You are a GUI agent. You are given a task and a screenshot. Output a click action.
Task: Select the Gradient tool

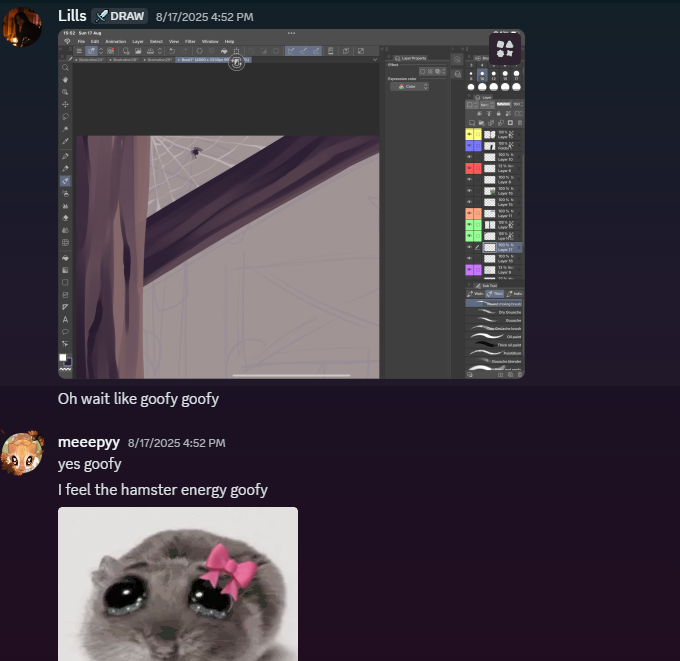pyautogui.click(x=65, y=270)
